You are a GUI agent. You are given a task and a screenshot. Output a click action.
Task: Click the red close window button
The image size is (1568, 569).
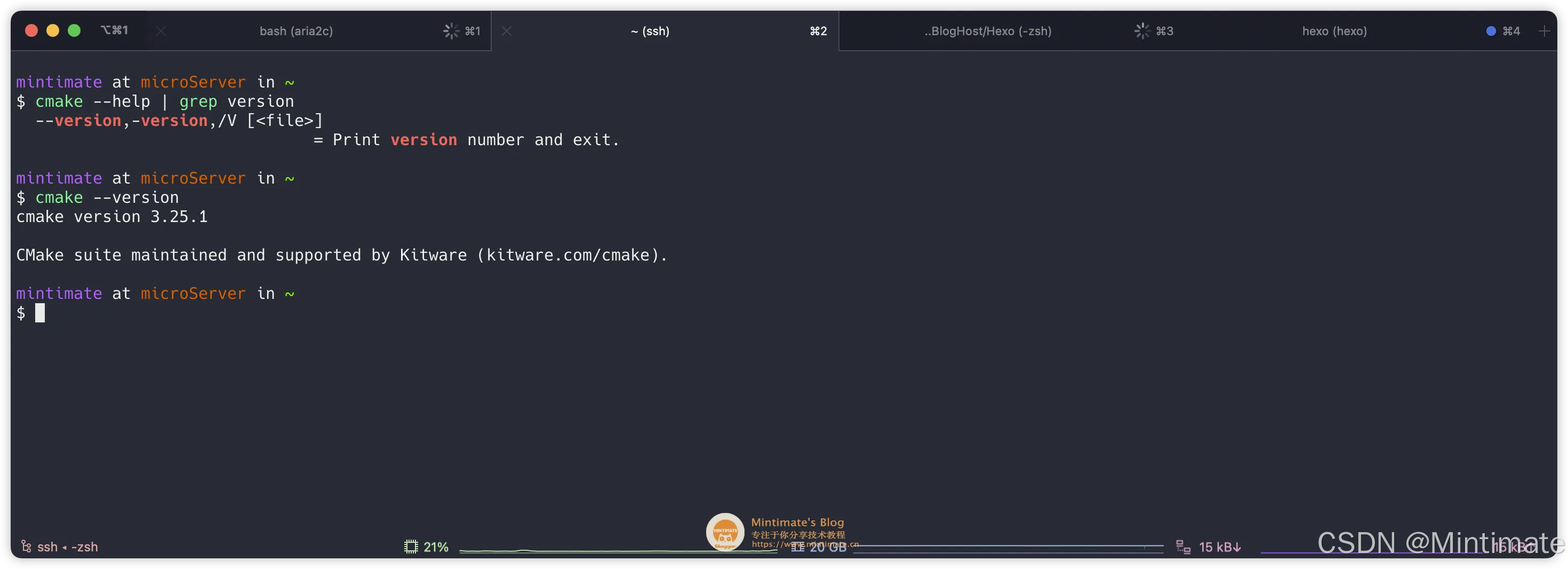(31, 30)
